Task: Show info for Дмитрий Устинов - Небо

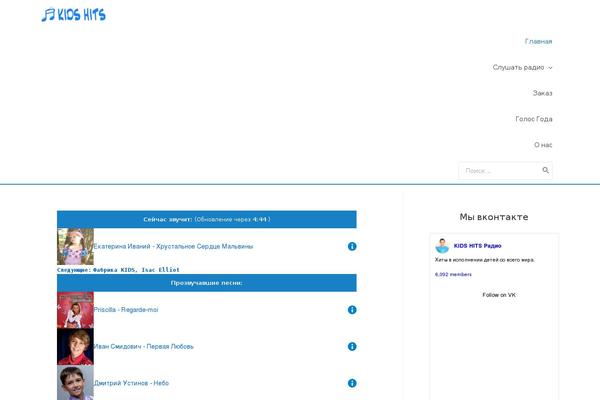Action: point(352,383)
